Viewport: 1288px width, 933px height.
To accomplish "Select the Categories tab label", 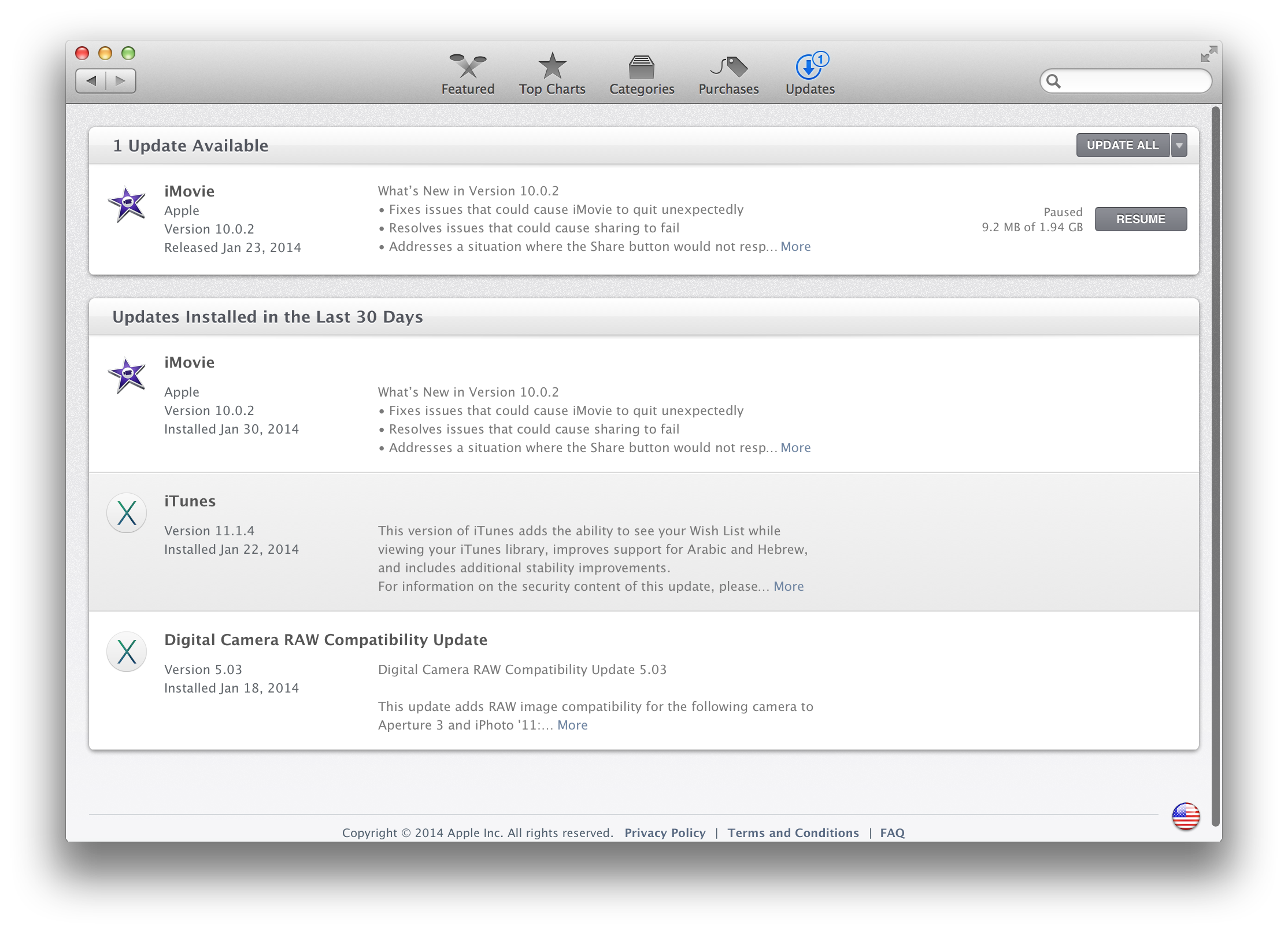I will pyautogui.click(x=642, y=89).
